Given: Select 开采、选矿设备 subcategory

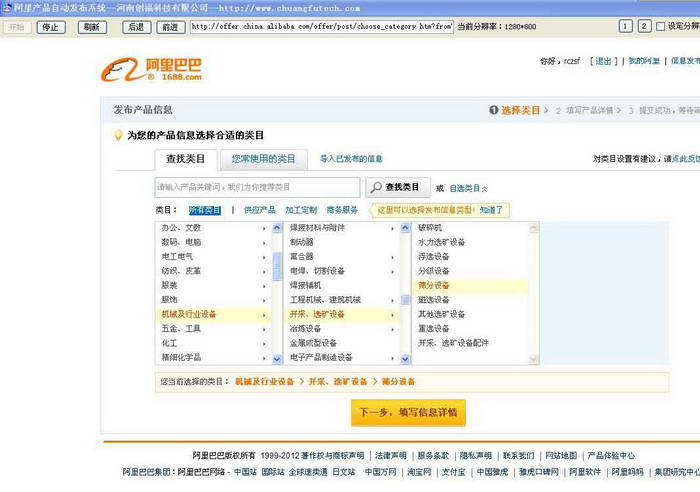Looking at the screenshot, I should [342, 314].
